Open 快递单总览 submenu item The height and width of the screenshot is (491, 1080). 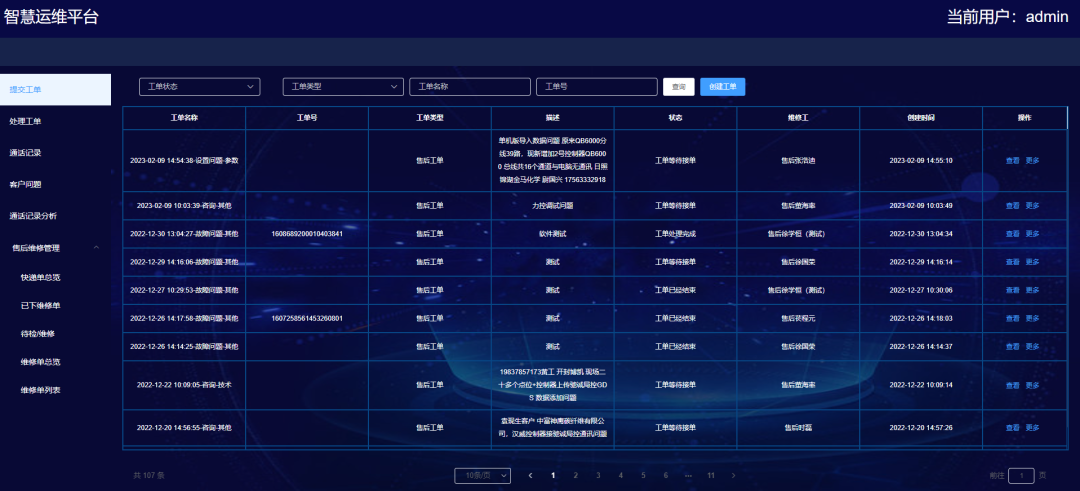click(x=40, y=278)
